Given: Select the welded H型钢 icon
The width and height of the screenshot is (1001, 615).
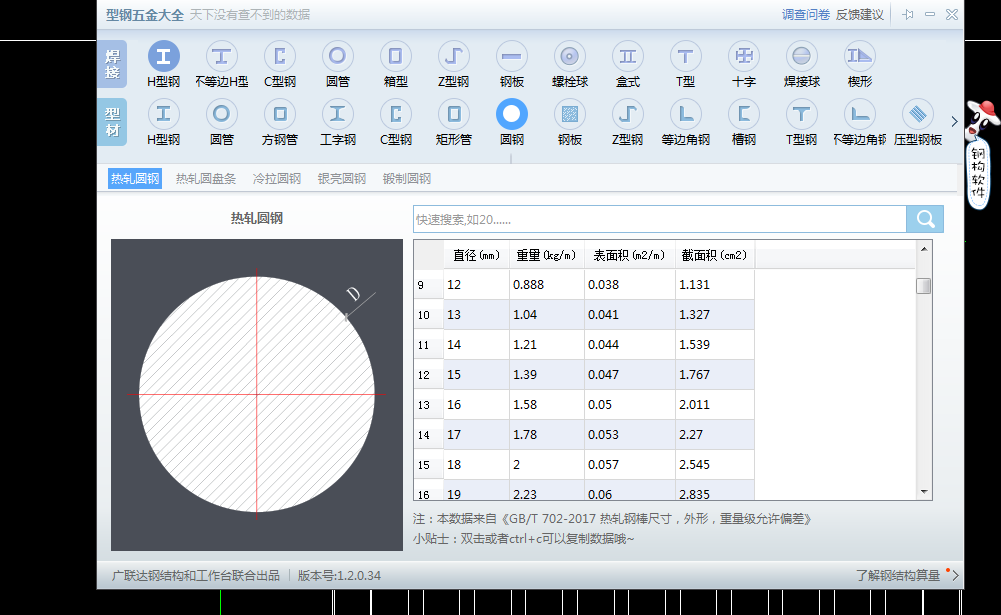Looking at the screenshot, I should pyautogui.click(x=164, y=57).
